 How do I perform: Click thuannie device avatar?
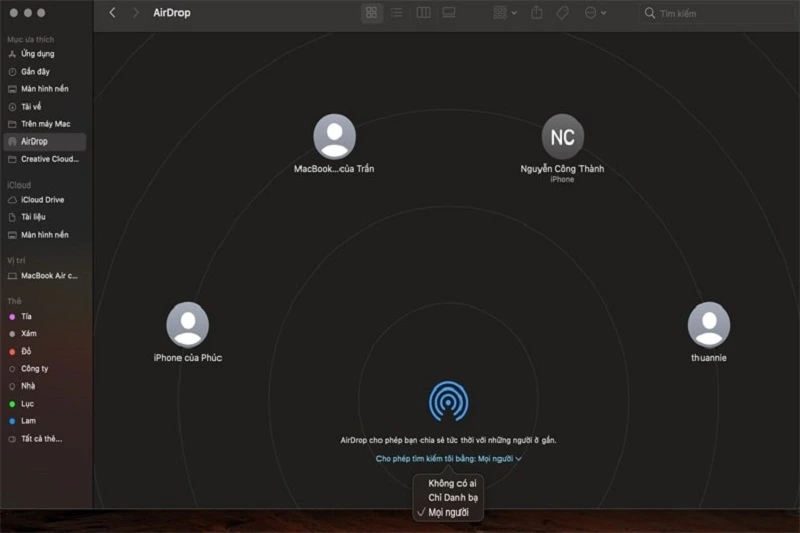coord(709,325)
